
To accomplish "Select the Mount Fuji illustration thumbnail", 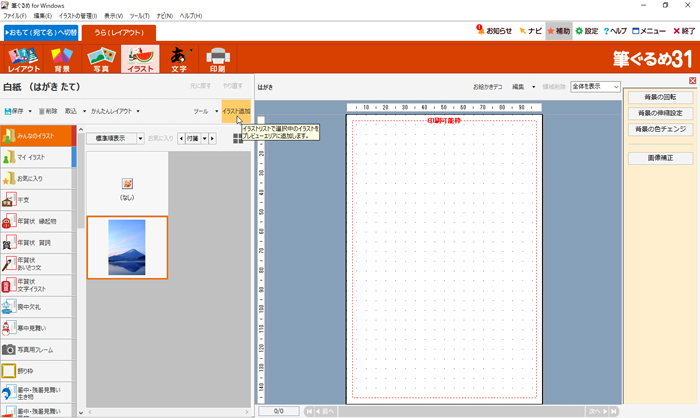I will coord(126,247).
